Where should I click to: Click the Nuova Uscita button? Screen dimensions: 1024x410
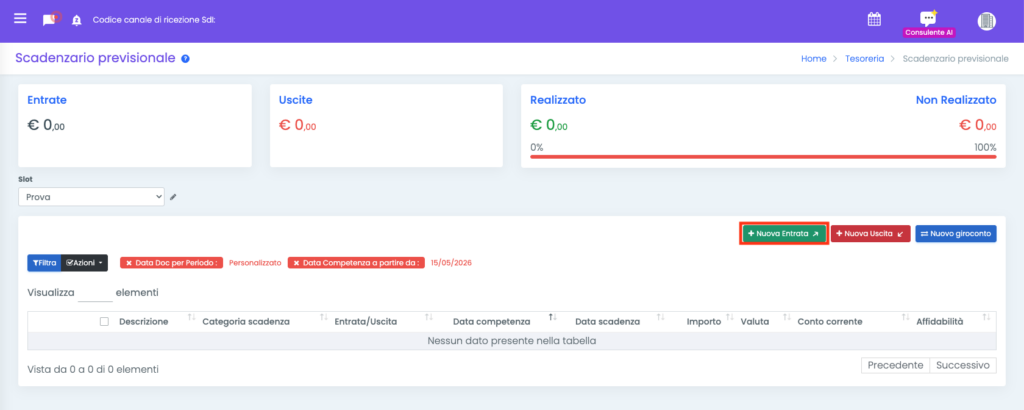(x=871, y=233)
